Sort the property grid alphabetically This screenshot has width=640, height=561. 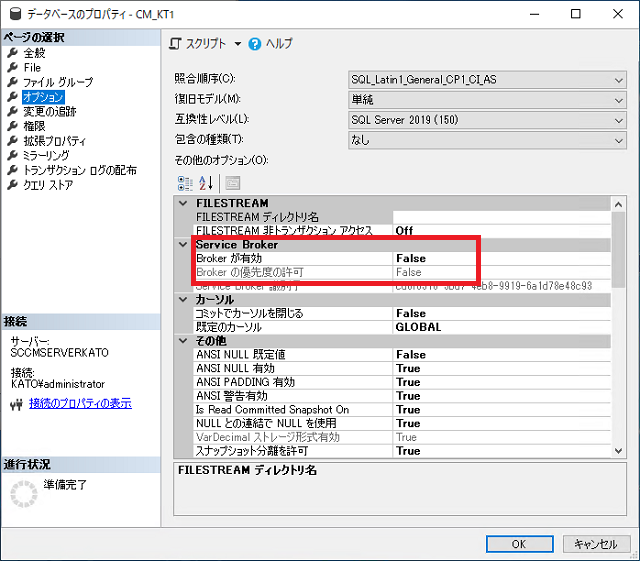207,182
